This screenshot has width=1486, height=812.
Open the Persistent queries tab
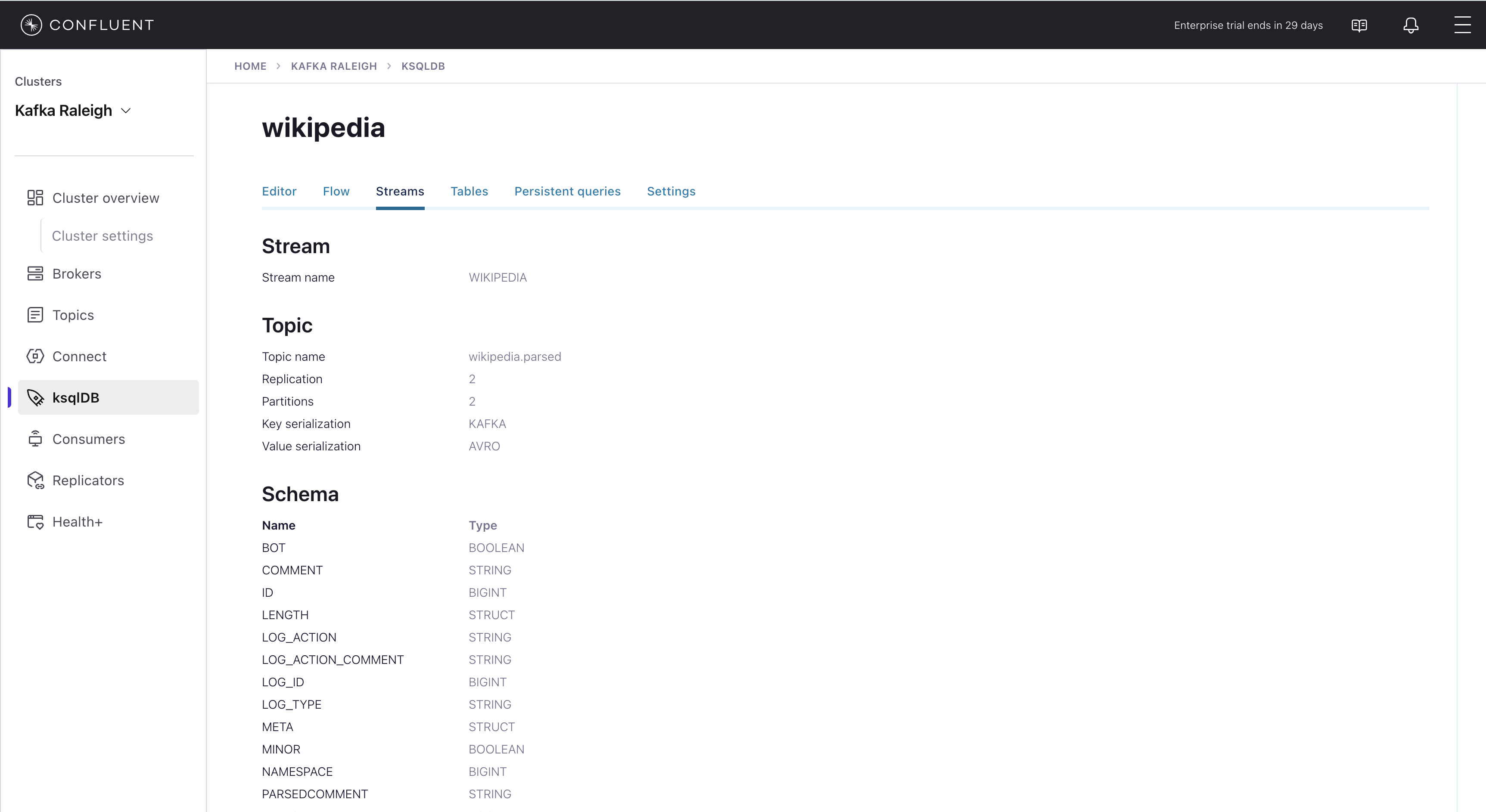567,192
